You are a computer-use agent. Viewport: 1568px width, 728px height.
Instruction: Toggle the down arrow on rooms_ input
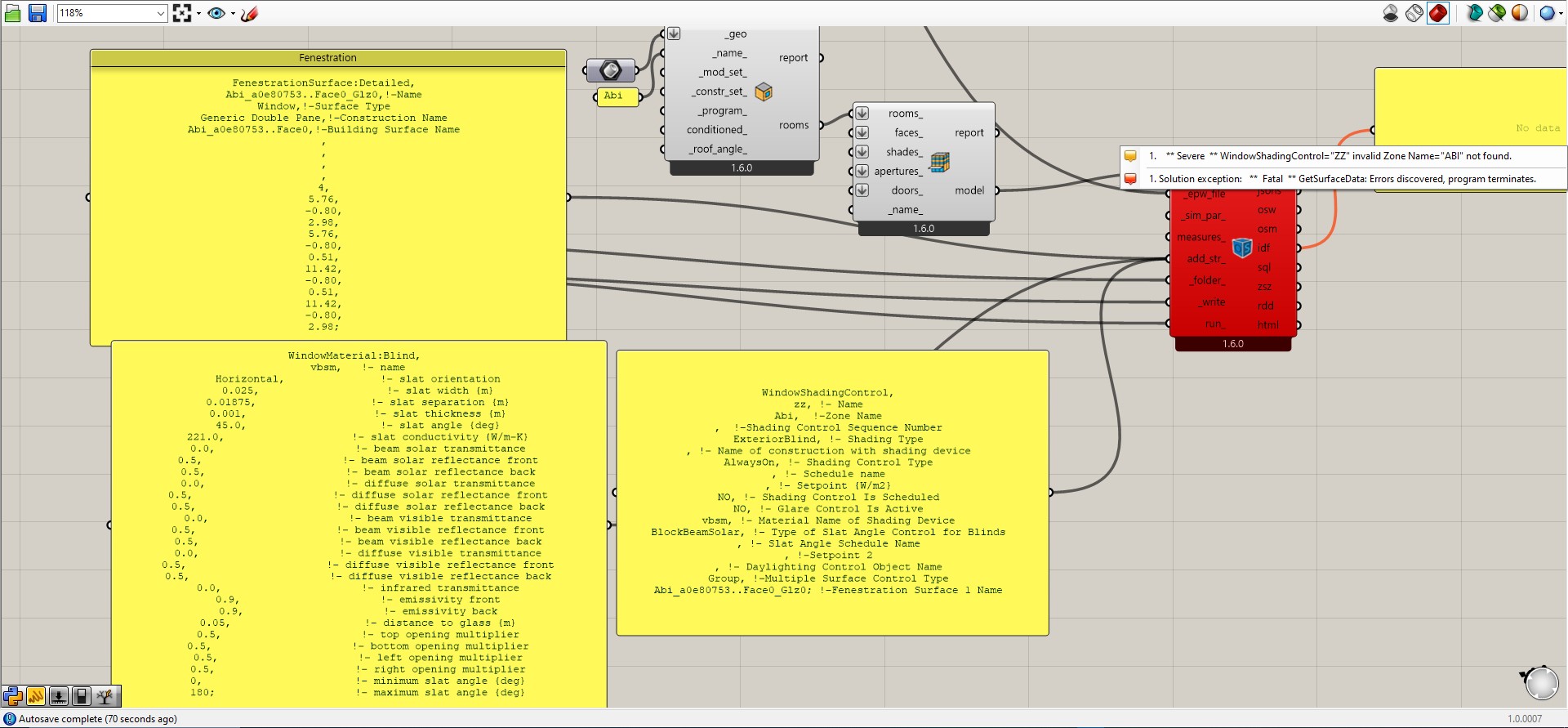(862, 114)
